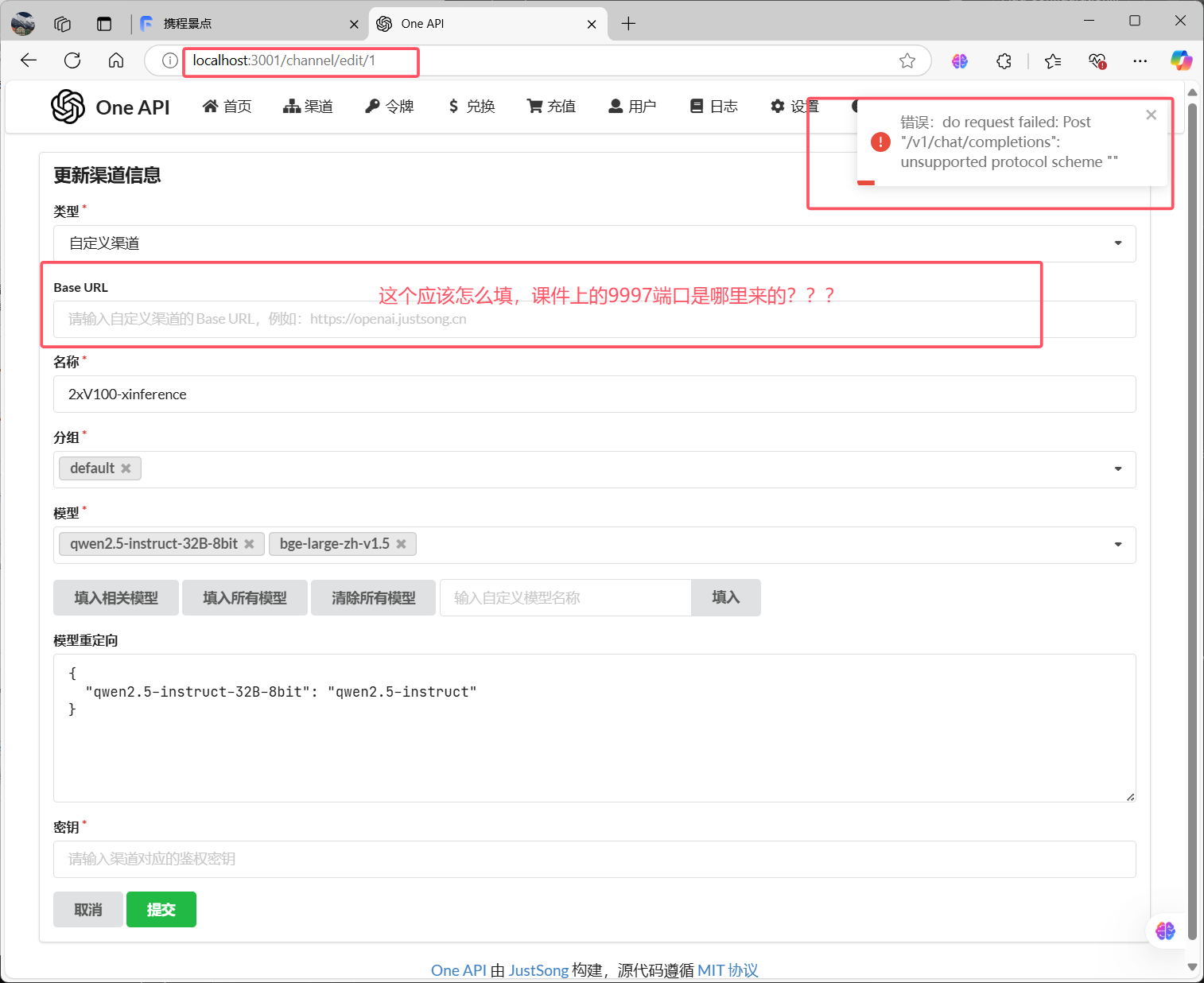The height and width of the screenshot is (983, 1204).
Task: Click the green 提交 submit button
Action: [x=161, y=909]
